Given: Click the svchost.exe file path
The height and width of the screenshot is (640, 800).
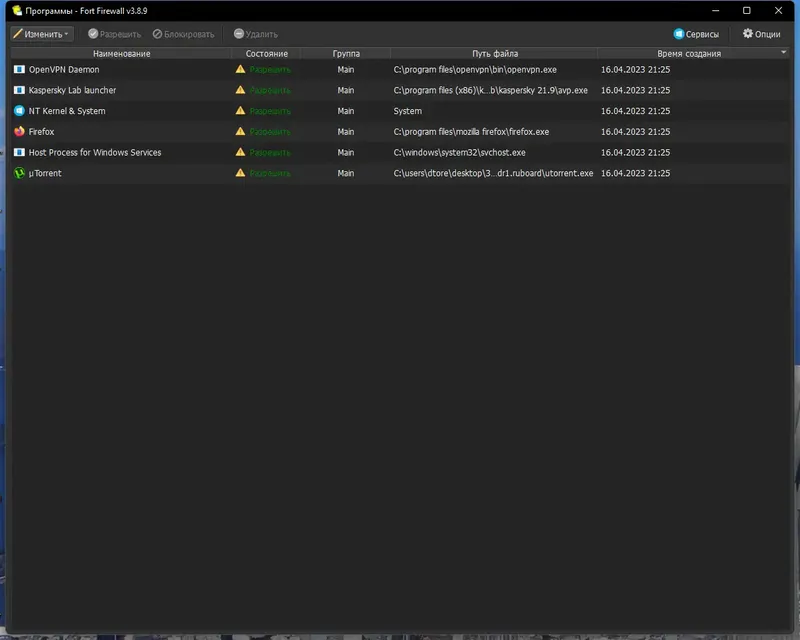Looking at the screenshot, I should 459,153.
